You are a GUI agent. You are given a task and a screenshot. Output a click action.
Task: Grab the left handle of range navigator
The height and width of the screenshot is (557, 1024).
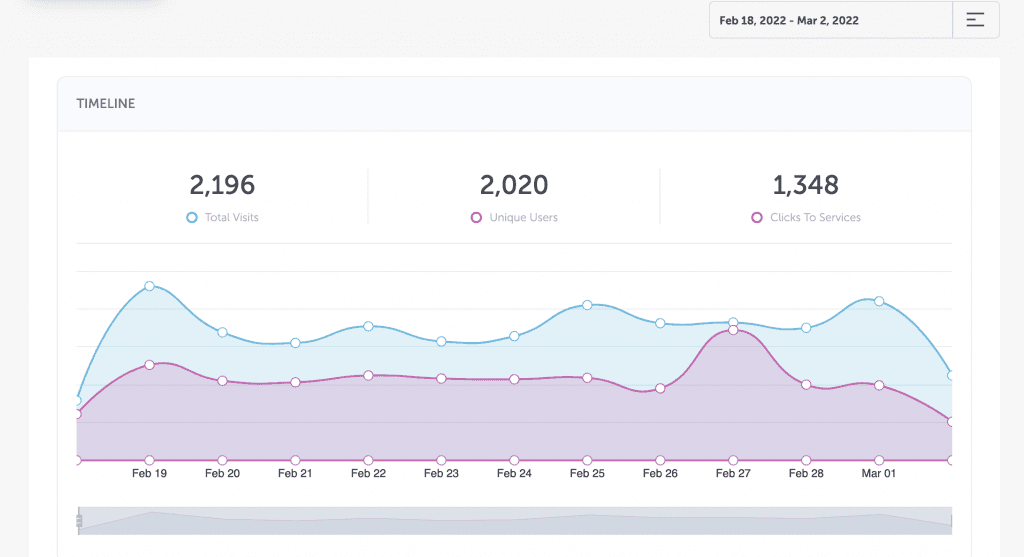(x=79, y=520)
